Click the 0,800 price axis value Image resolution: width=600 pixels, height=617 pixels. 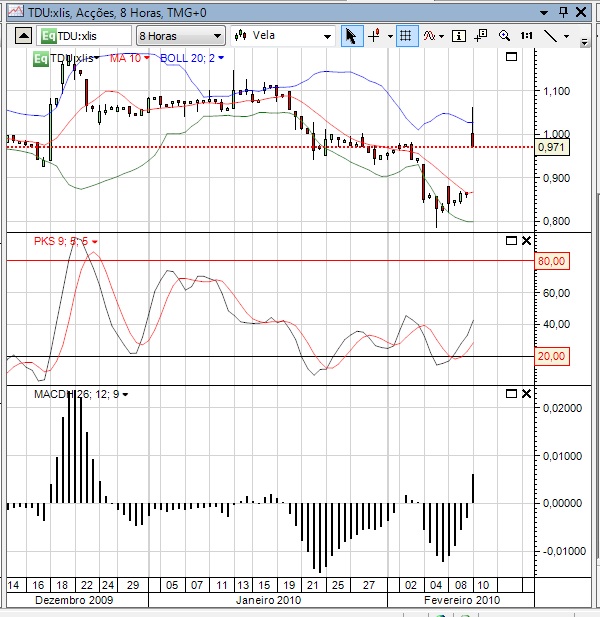click(556, 221)
